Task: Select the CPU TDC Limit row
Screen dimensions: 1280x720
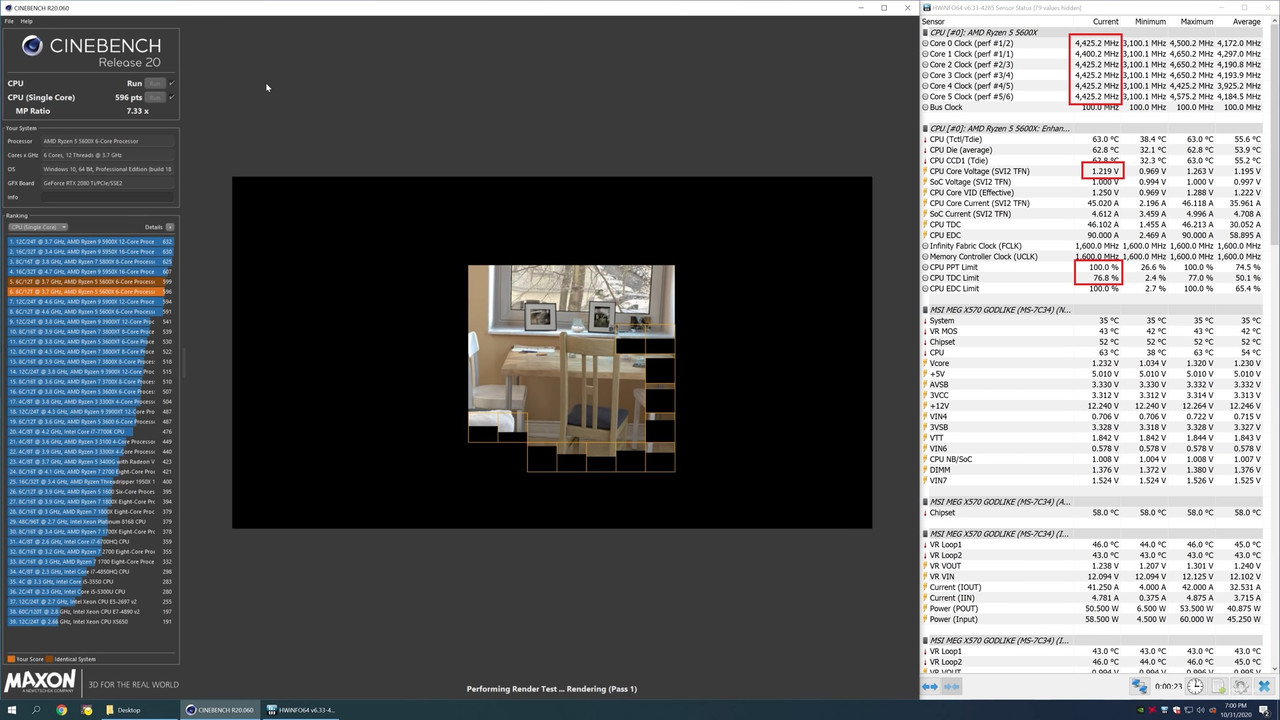Action: [1092, 278]
